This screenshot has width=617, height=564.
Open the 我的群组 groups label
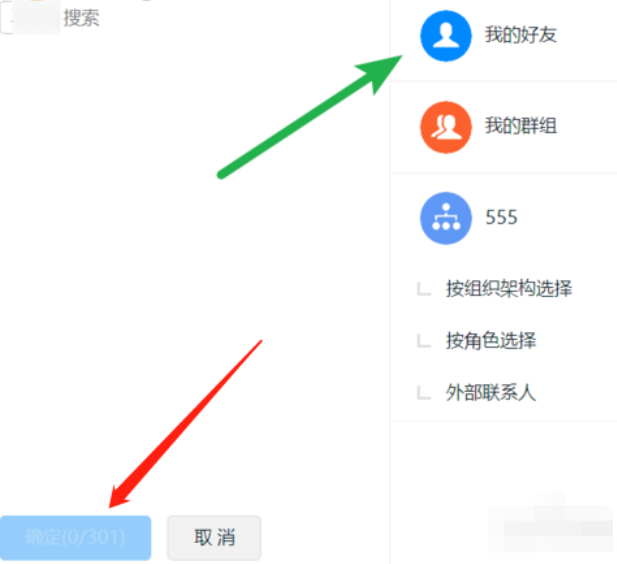coord(521,126)
